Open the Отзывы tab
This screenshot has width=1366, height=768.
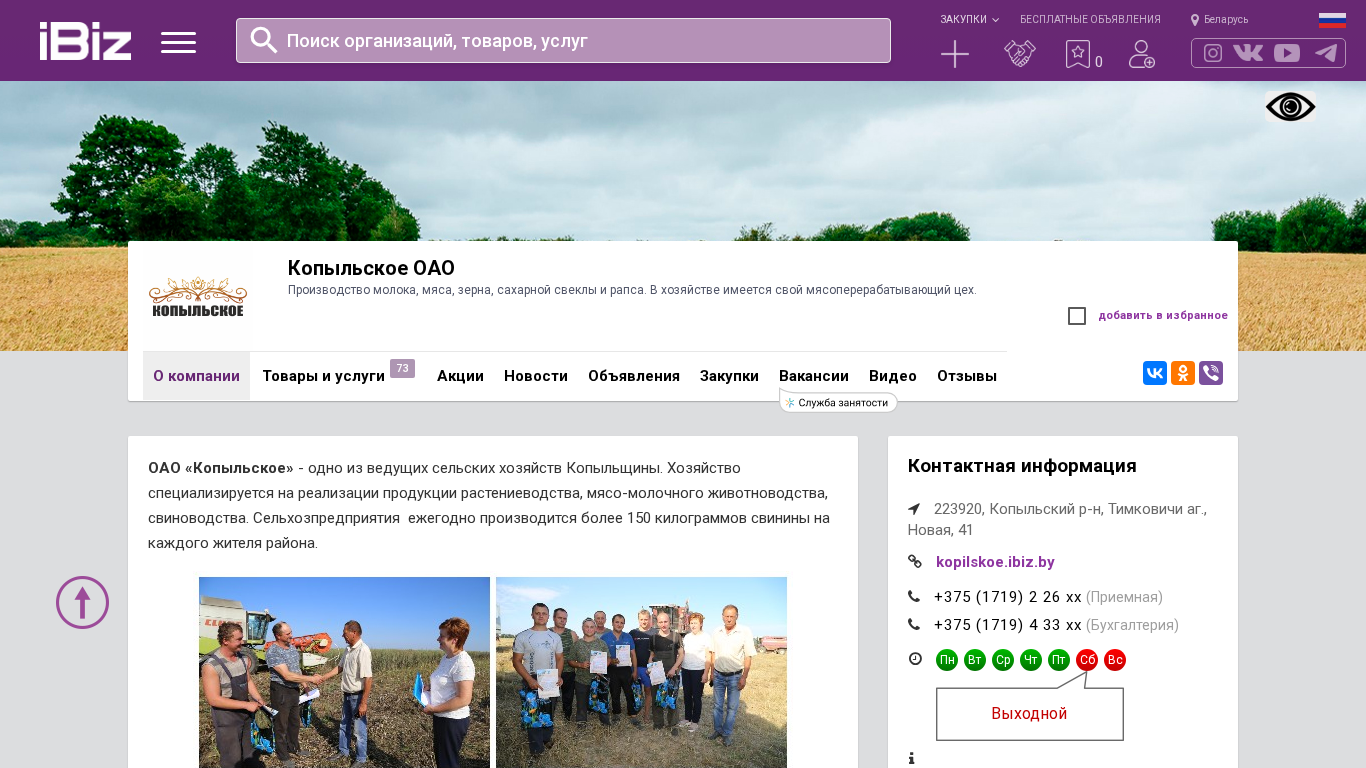click(967, 376)
